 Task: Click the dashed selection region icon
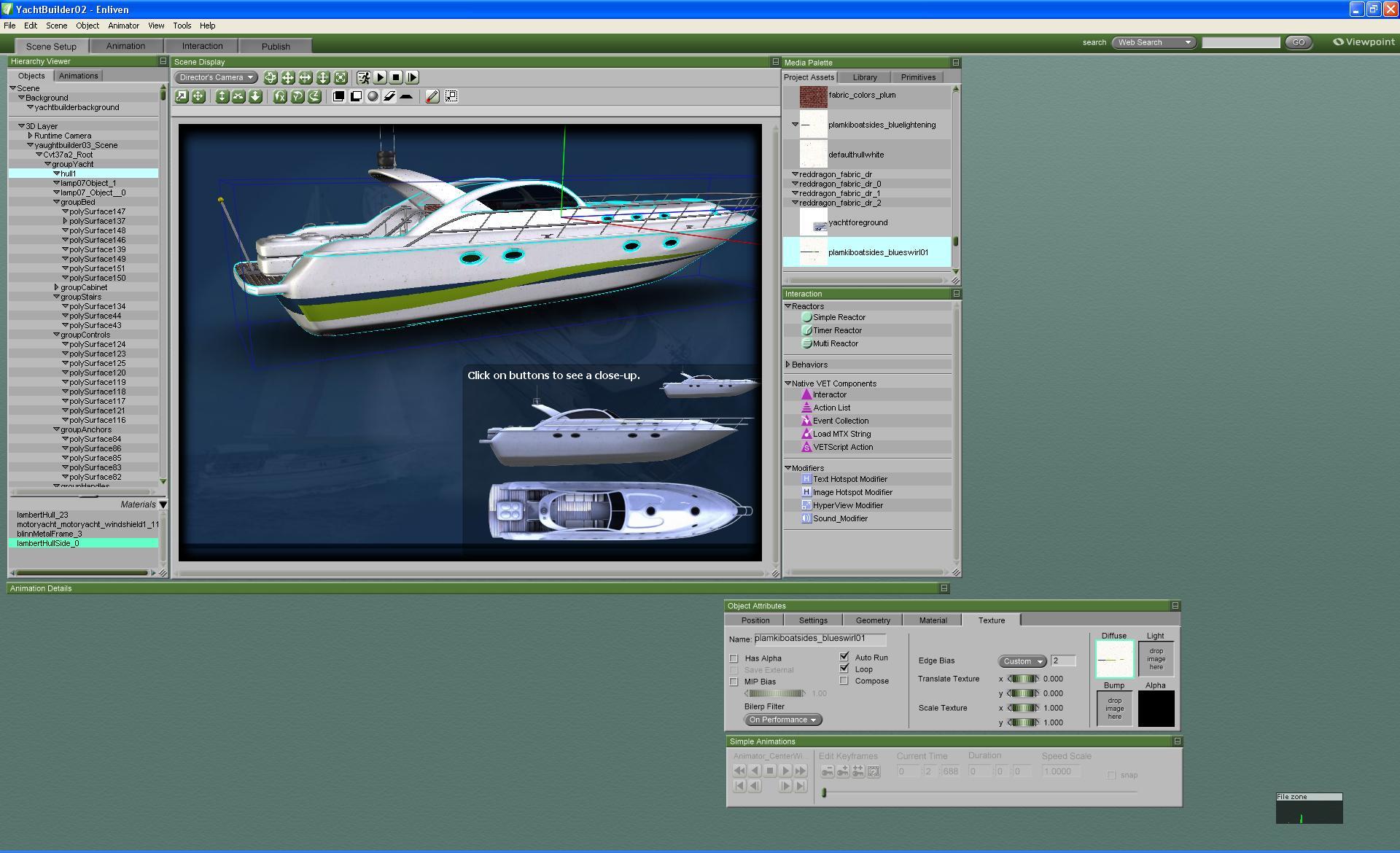(x=451, y=96)
